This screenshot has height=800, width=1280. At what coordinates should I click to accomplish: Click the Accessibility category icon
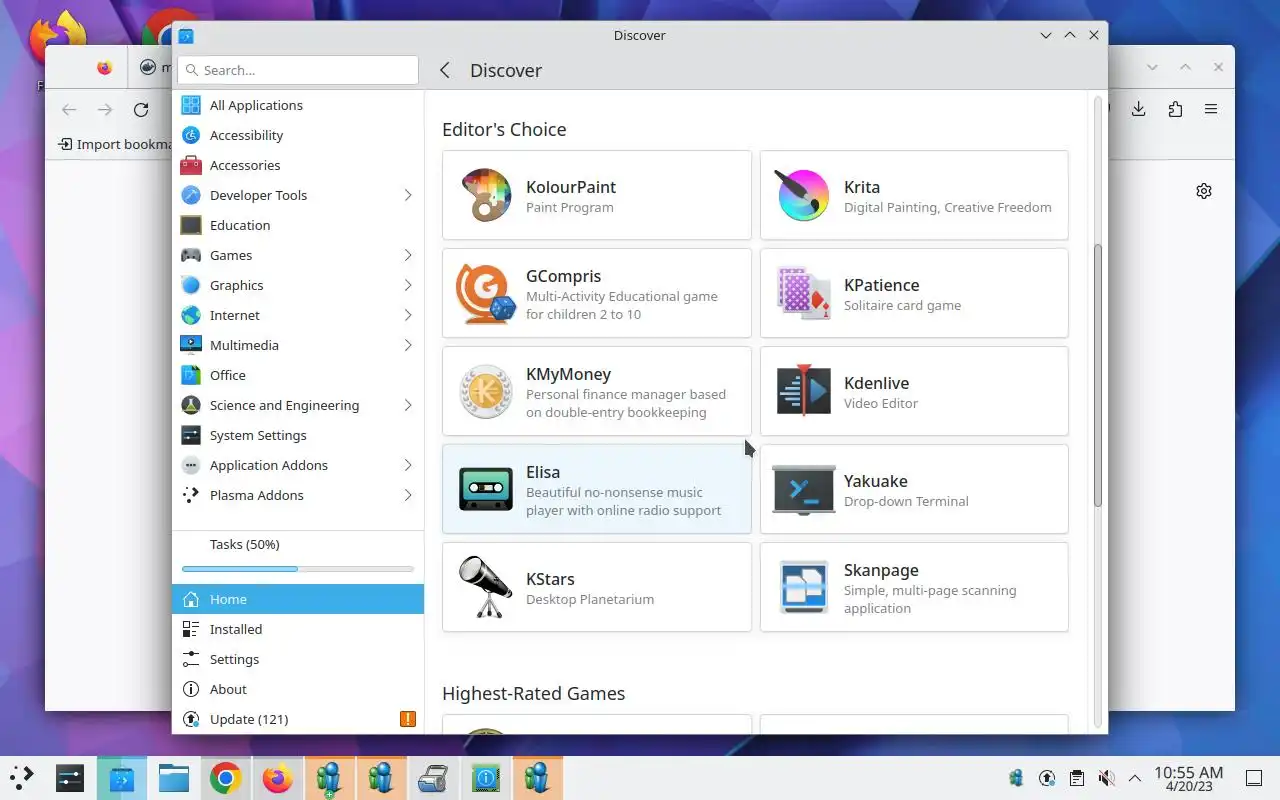[x=191, y=135]
